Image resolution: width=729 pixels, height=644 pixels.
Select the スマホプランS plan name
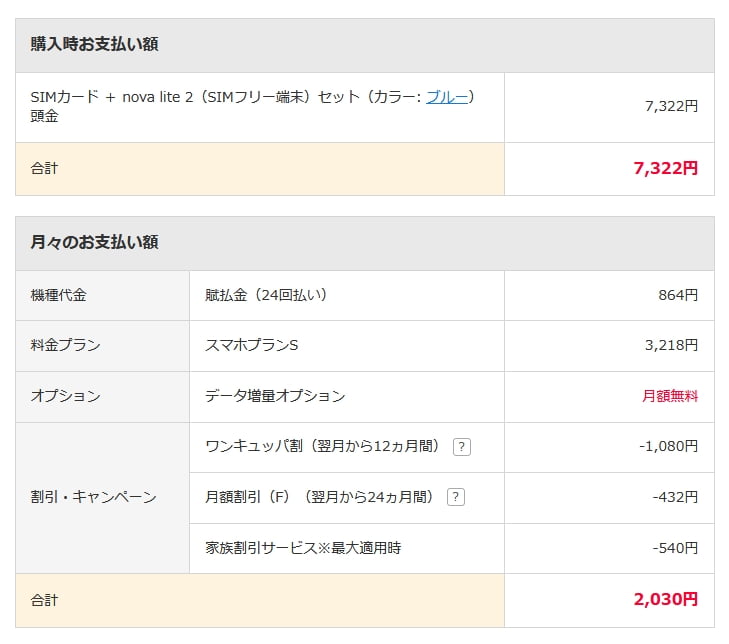click(x=252, y=345)
